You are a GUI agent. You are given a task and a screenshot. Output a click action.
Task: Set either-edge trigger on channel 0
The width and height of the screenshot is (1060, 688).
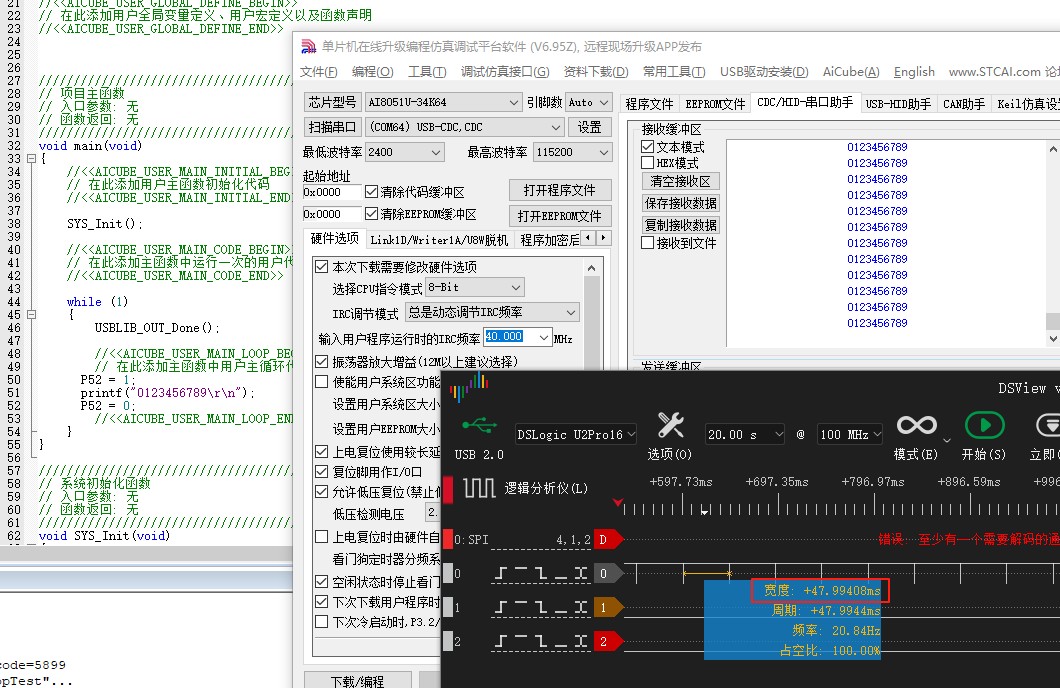coord(581,574)
